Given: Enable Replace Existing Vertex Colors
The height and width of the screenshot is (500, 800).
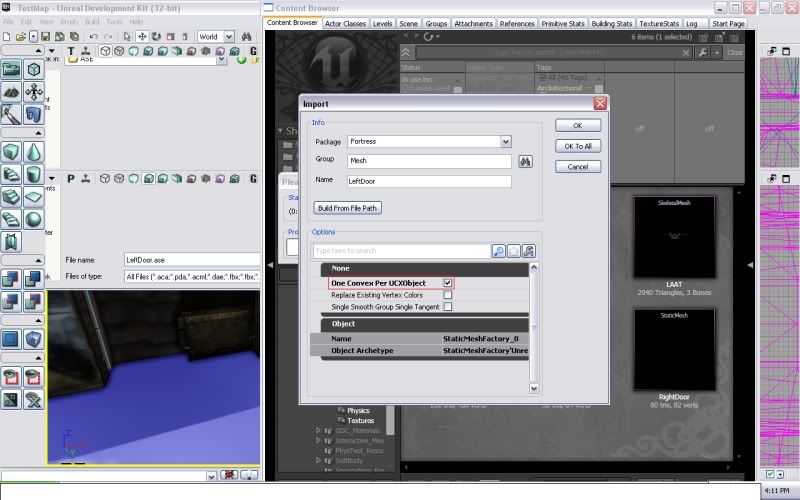Looking at the screenshot, I should point(447,295).
